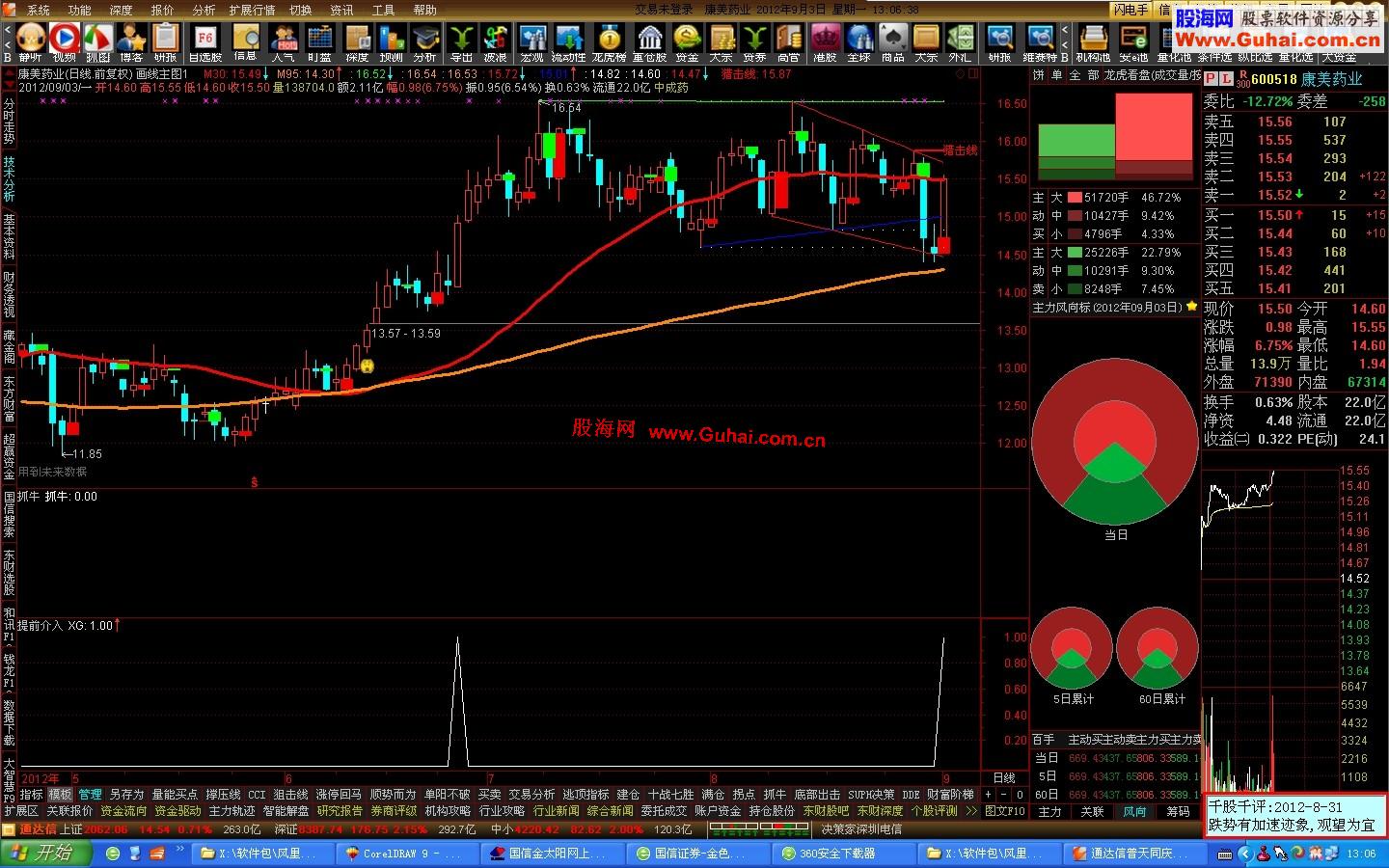Open the 全球 globe icon
The width and height of the screenshot is (1389, 868).
coord(859,41)
